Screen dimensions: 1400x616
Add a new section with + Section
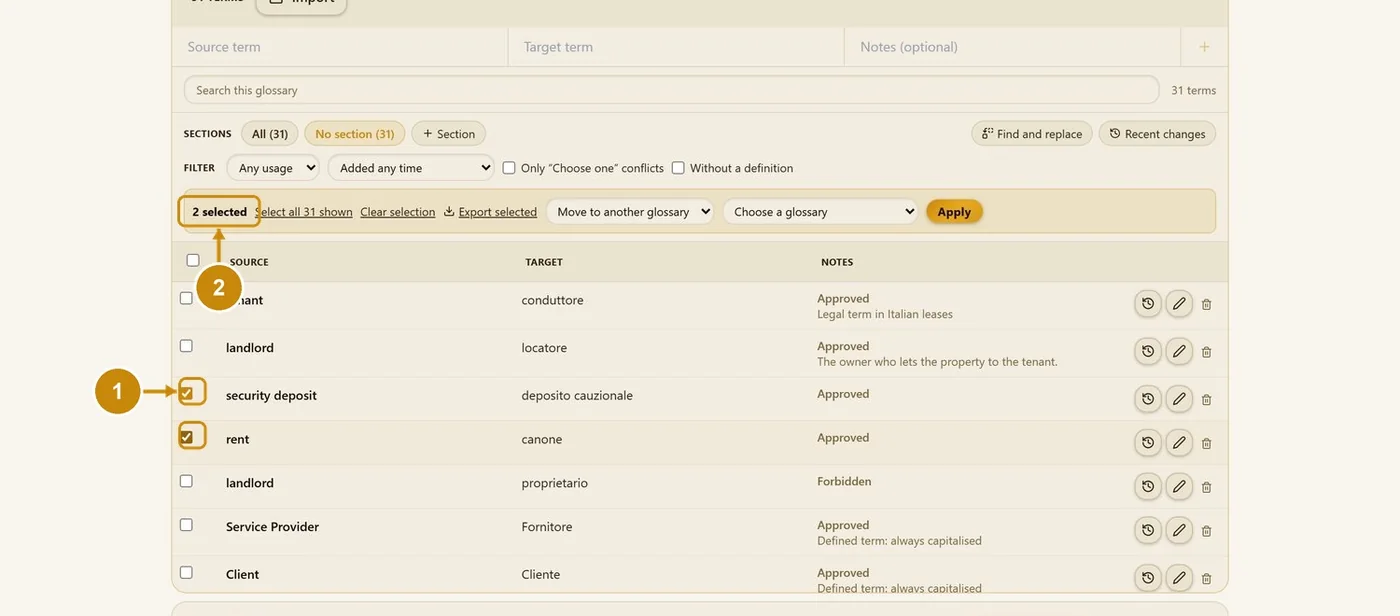[x=449, y=134]
